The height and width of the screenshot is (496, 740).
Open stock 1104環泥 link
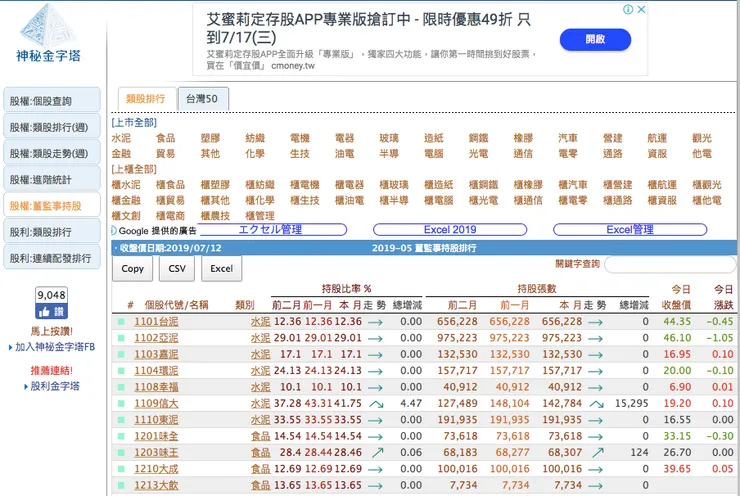click(156, 371)
